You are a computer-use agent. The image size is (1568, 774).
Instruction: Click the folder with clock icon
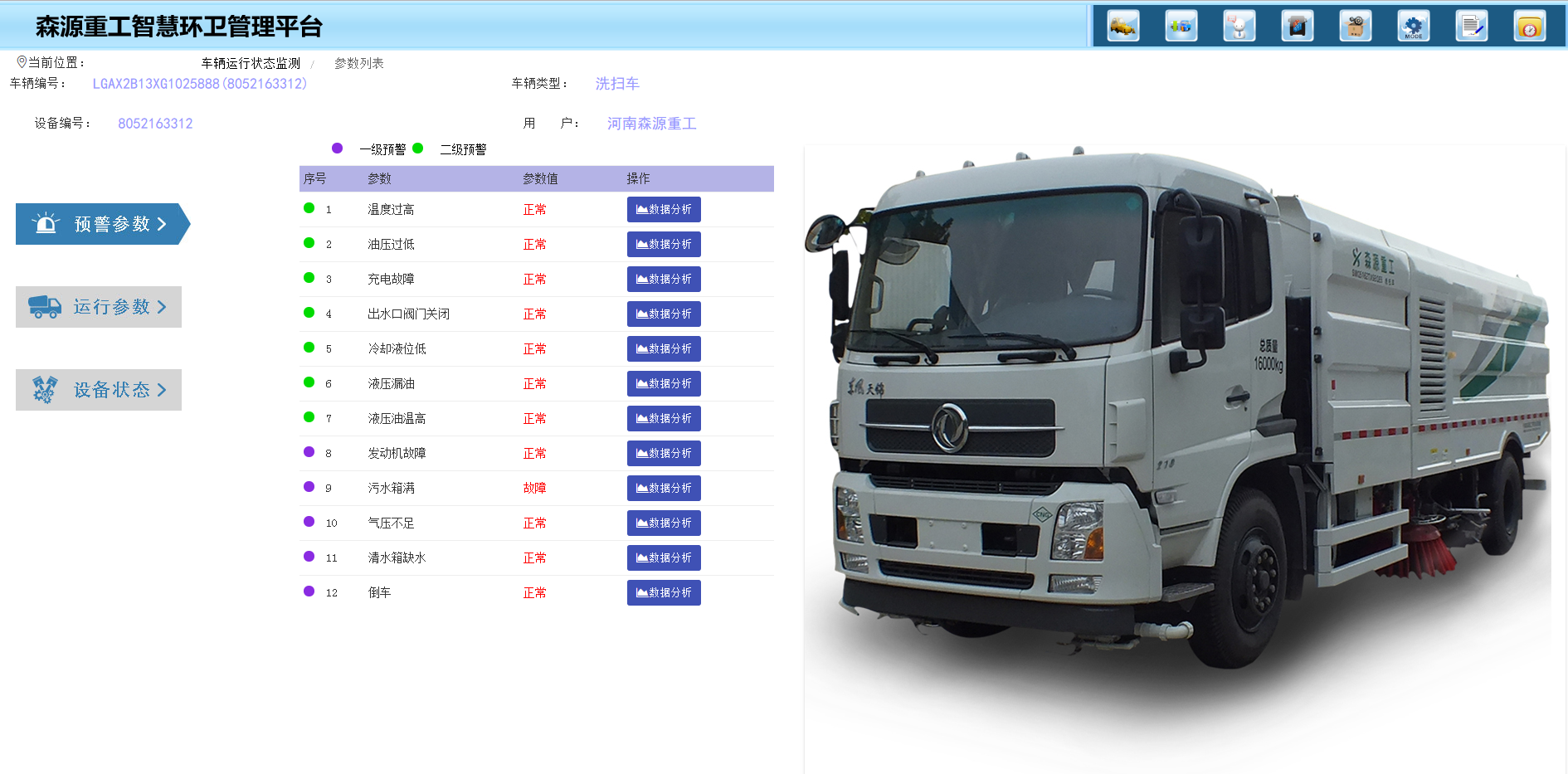[x=1529, y=27]
